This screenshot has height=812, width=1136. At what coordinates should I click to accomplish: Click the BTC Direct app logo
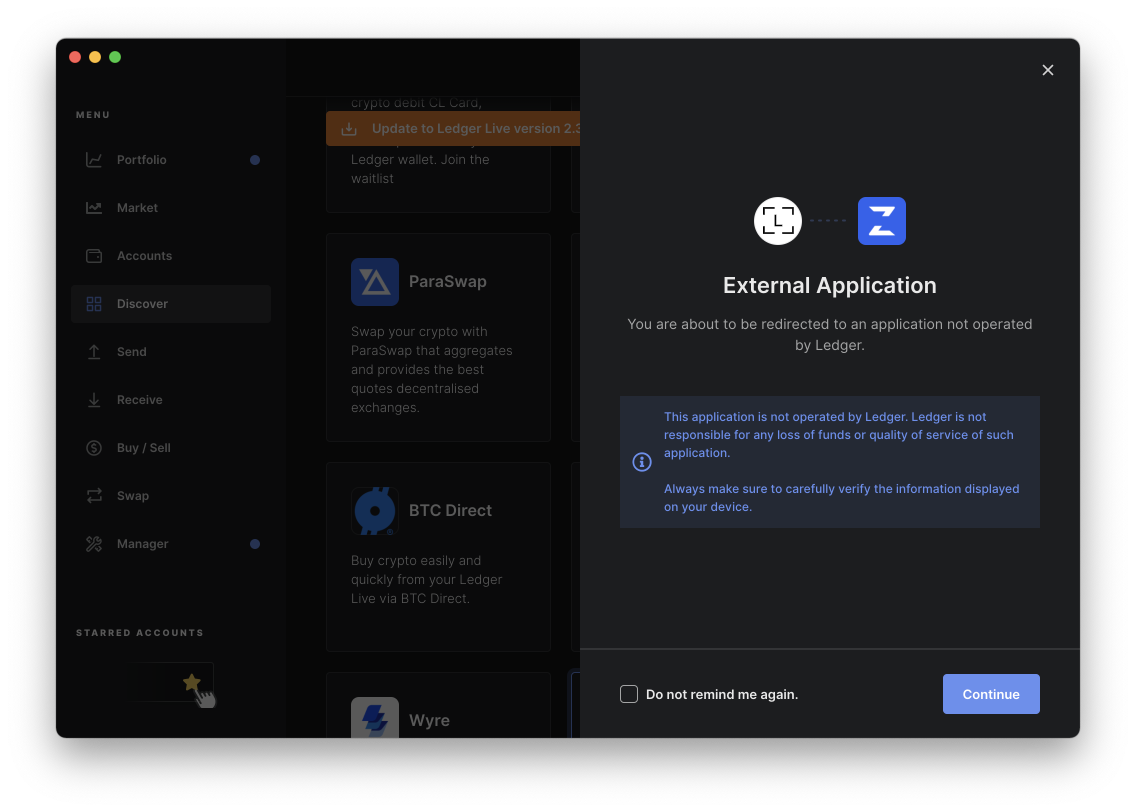click(x=375, y=511)
